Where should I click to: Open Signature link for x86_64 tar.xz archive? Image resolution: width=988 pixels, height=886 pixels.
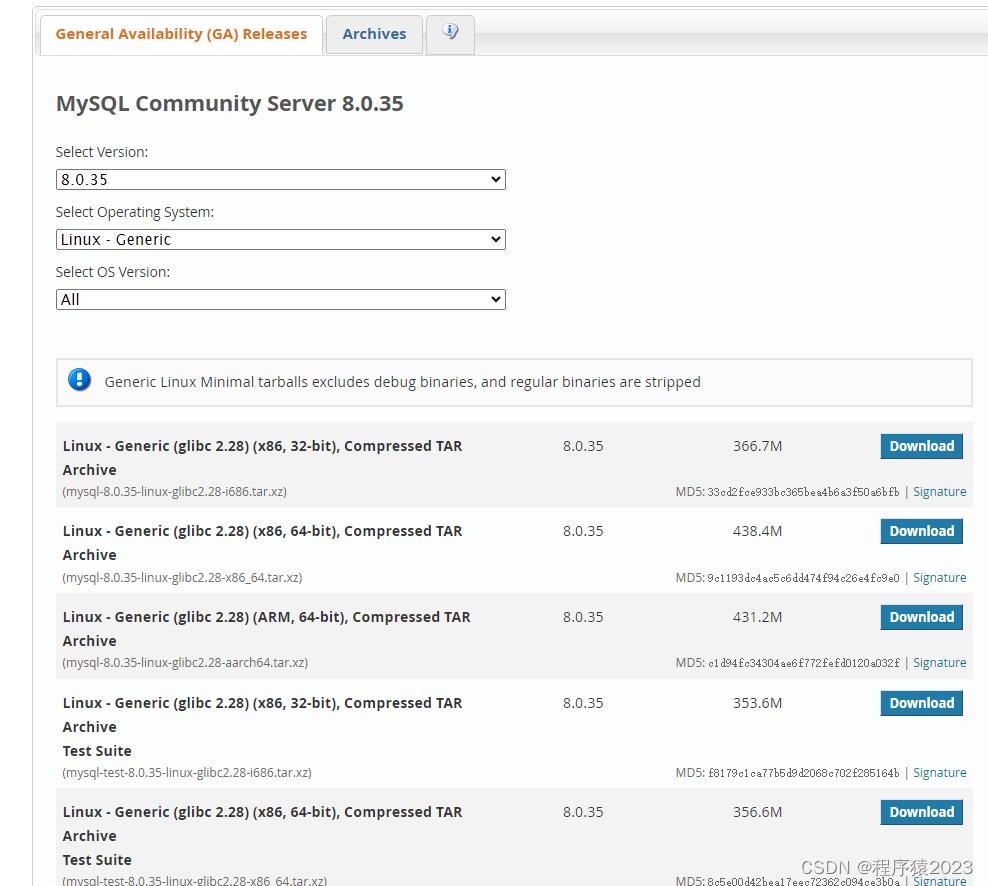[x=939, y=577]
